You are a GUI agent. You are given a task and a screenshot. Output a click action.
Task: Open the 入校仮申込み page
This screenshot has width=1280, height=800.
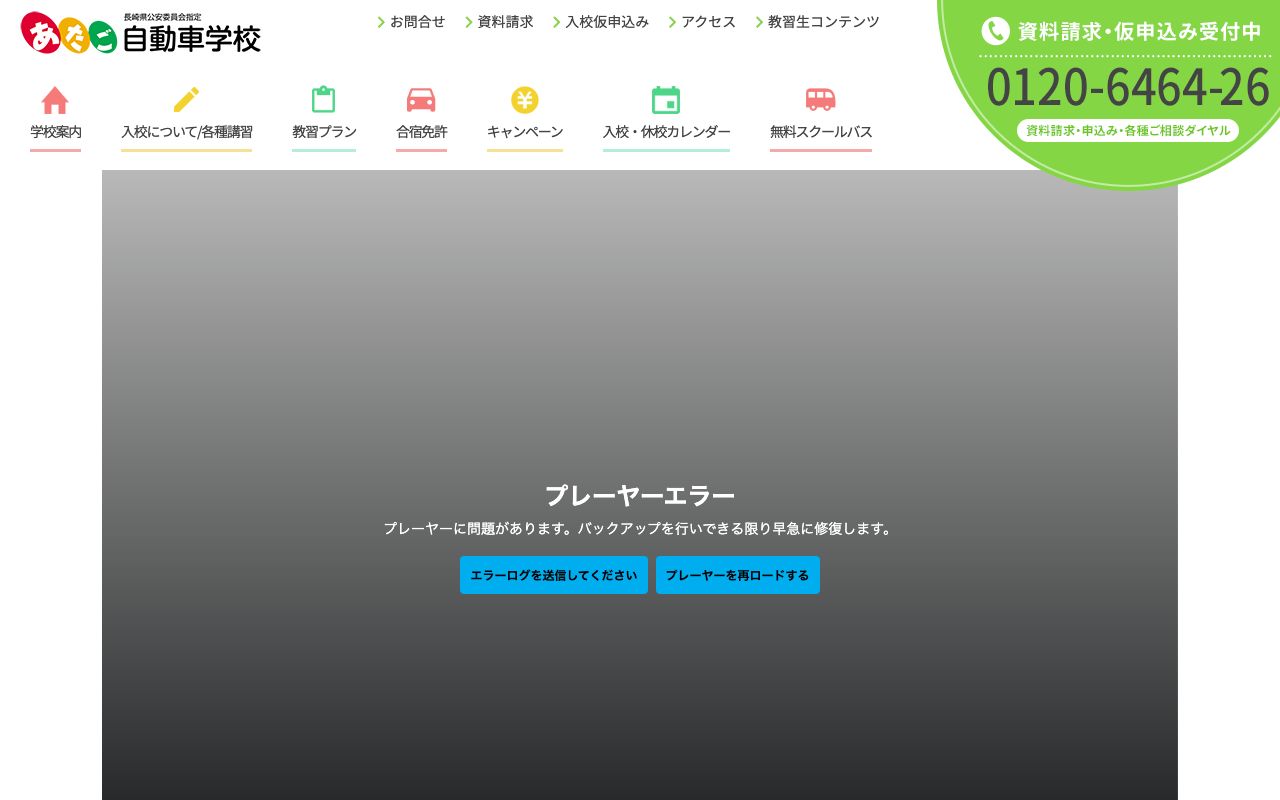(x=607, y=21)
